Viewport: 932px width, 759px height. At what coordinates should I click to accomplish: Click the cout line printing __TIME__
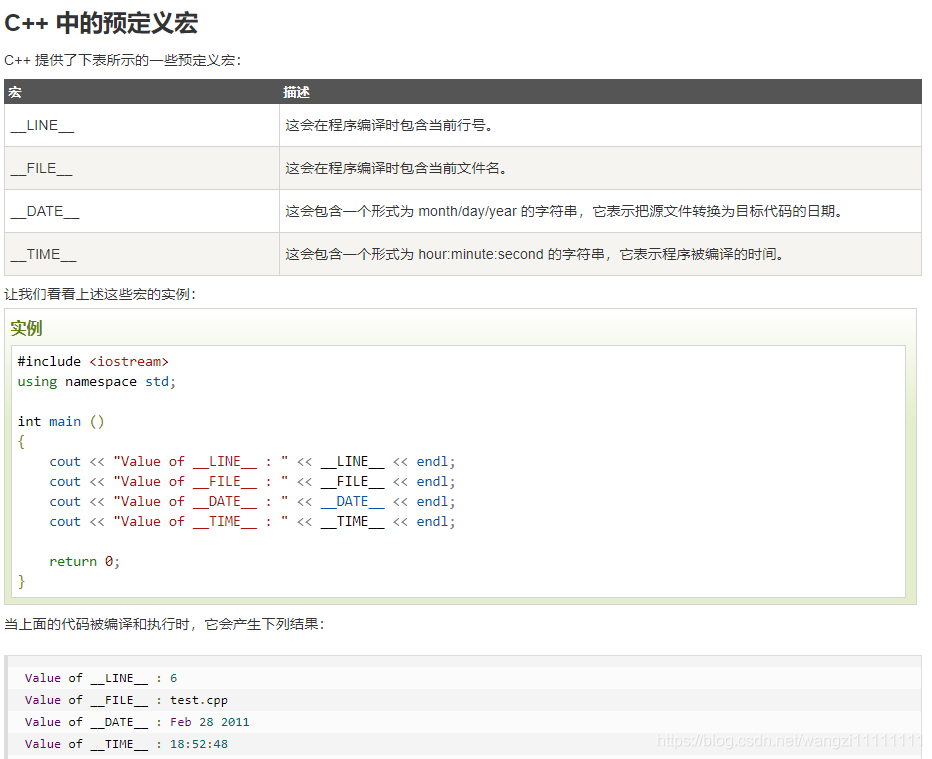point(252,521)
